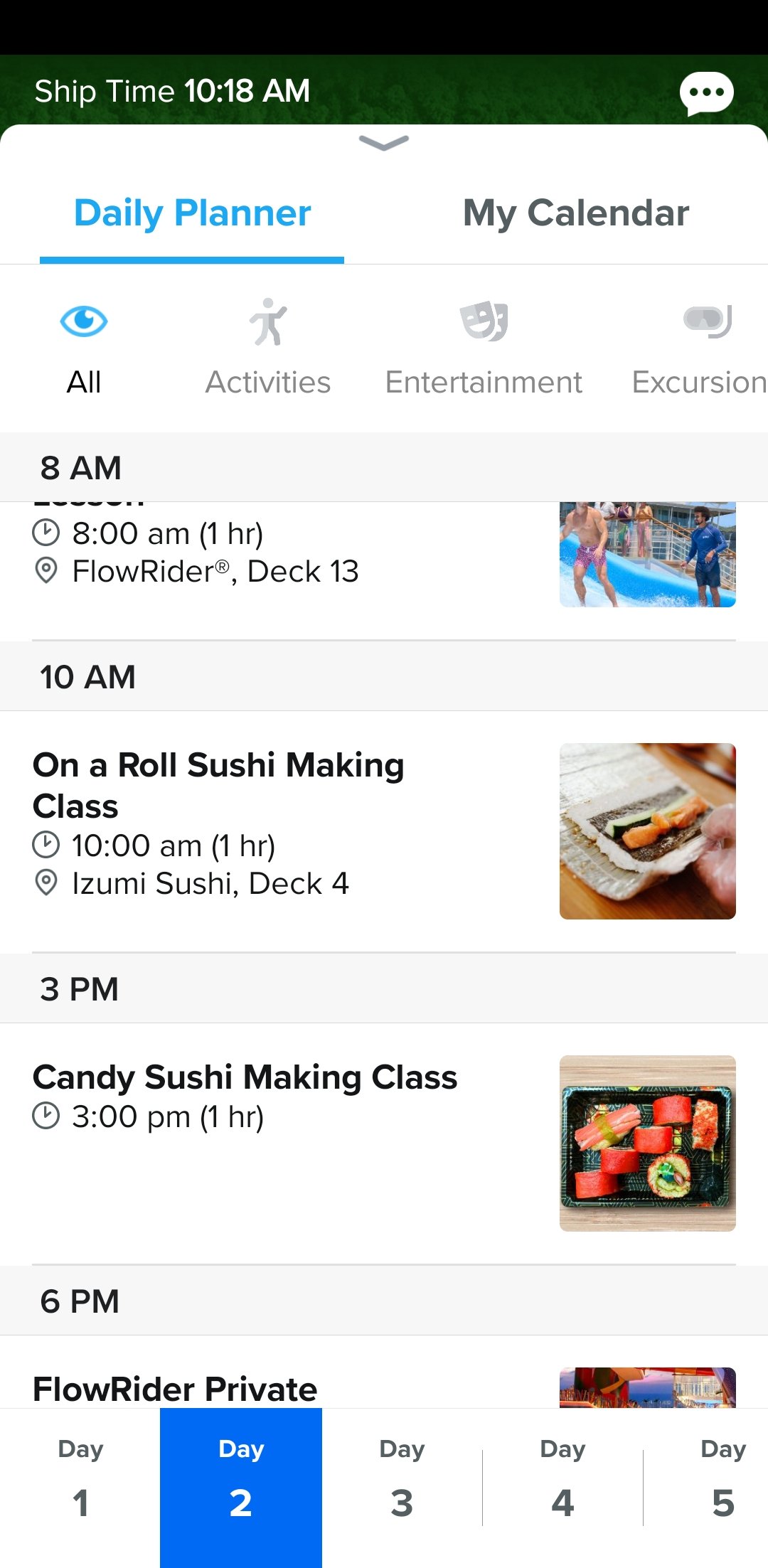Switch to the Daily Planner tab
Viewport: 768px width, 1568px height.
click(x=192, y=213)
